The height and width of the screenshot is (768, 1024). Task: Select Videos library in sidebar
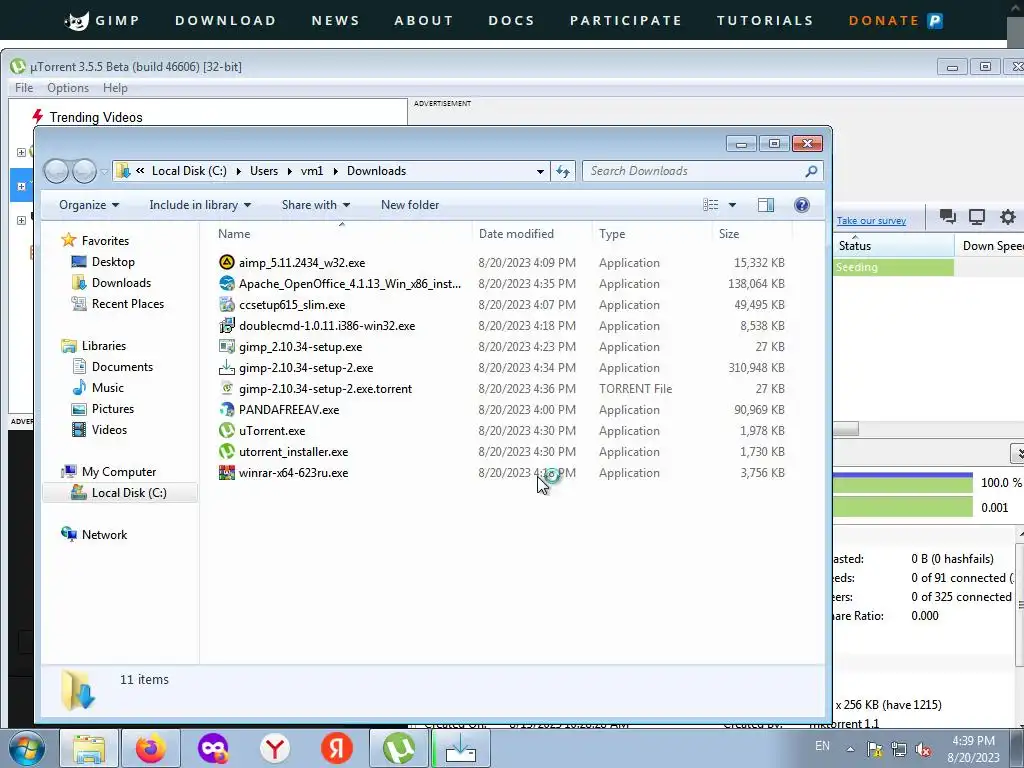coord(109,430)
